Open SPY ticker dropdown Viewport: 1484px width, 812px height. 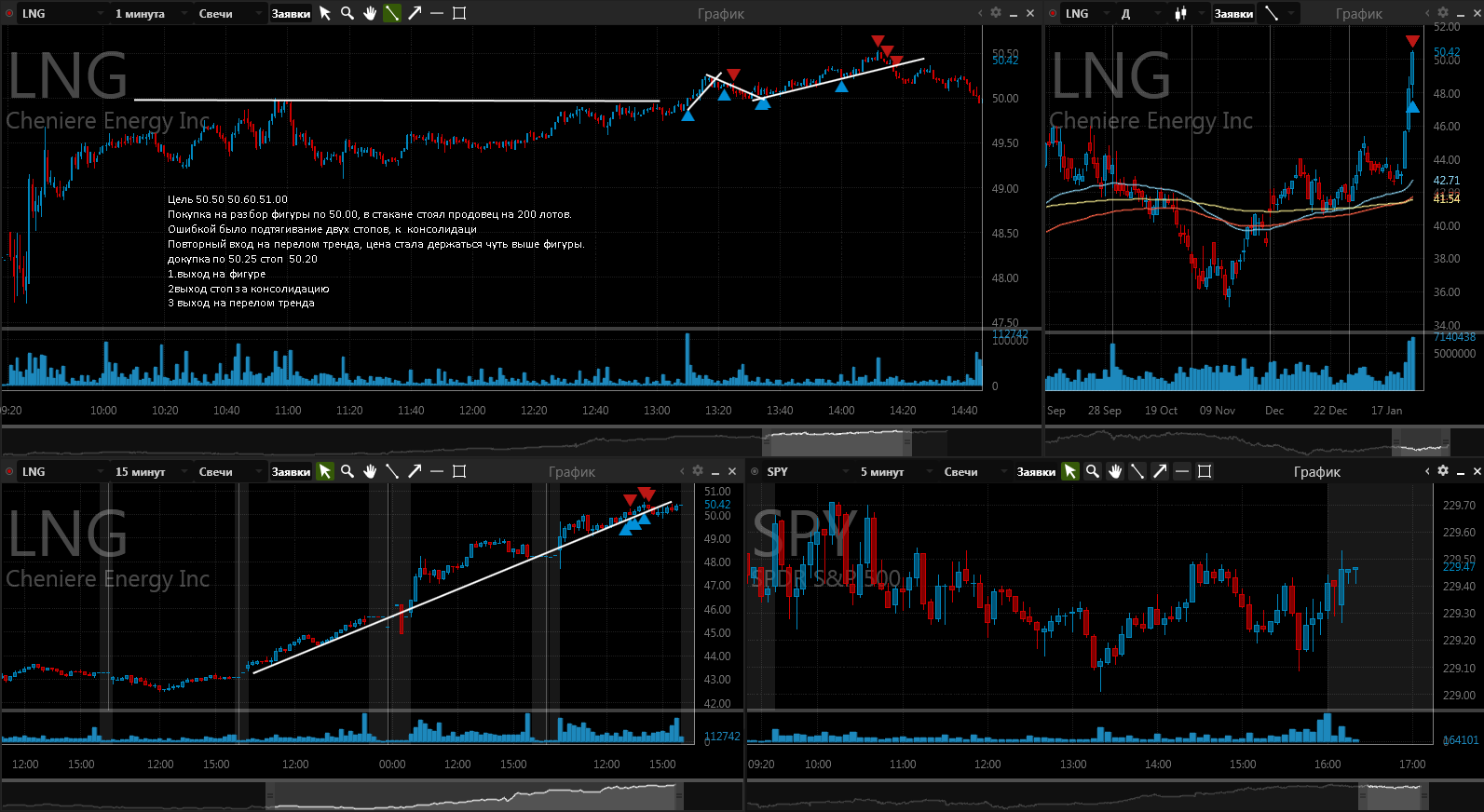pyautogui.click(x=807, y=472)
